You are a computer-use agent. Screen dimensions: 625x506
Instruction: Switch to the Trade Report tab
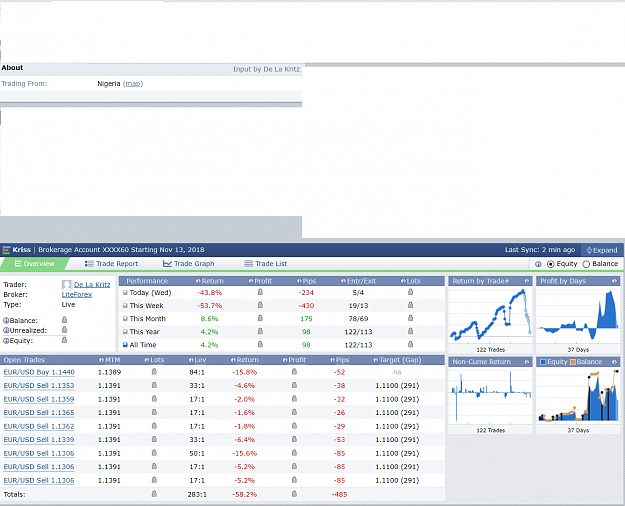(111, 264)
